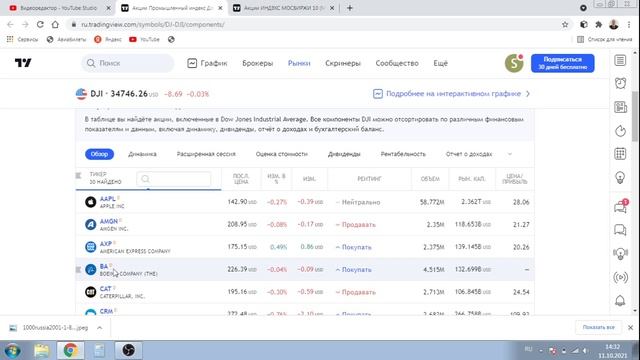Viewport: 640px width, 360px height.
Task: Open the AAPL ticker link
Action: click(108, 199)
